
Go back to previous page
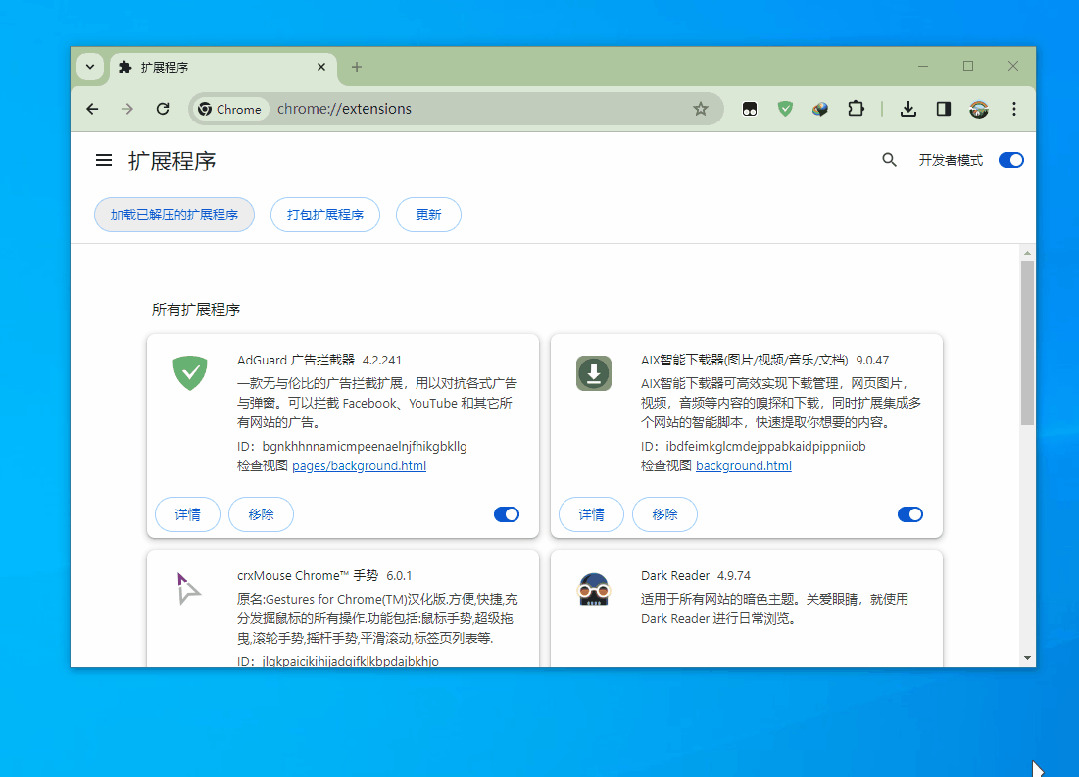coord(92,109)
